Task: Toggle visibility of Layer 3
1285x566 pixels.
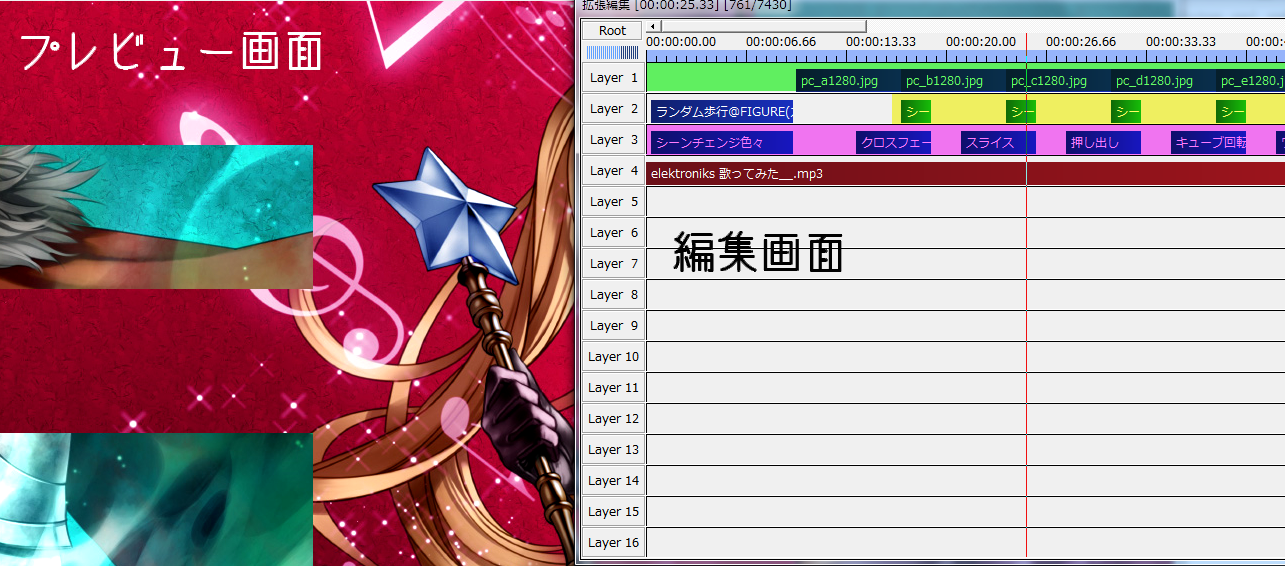Action: click(x=614, y=140)
